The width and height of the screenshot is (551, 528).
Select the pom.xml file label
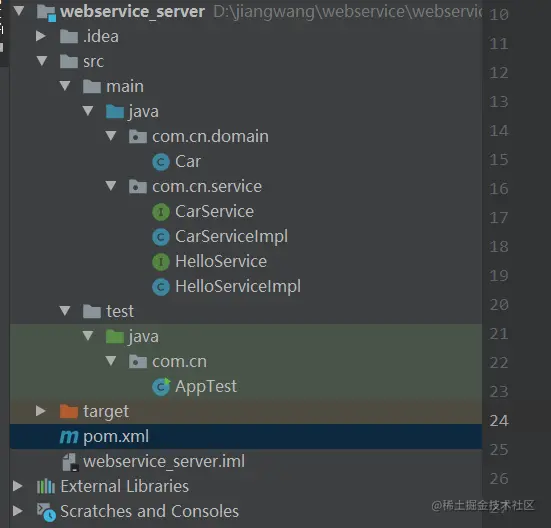point(116,437)
